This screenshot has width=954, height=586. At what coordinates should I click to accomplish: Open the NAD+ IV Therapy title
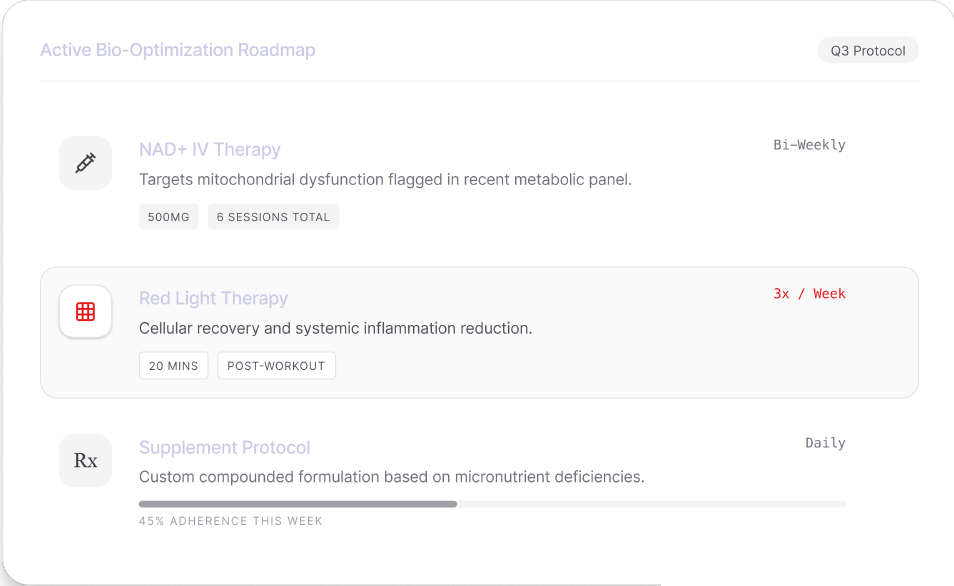click(x=210, y=149)
